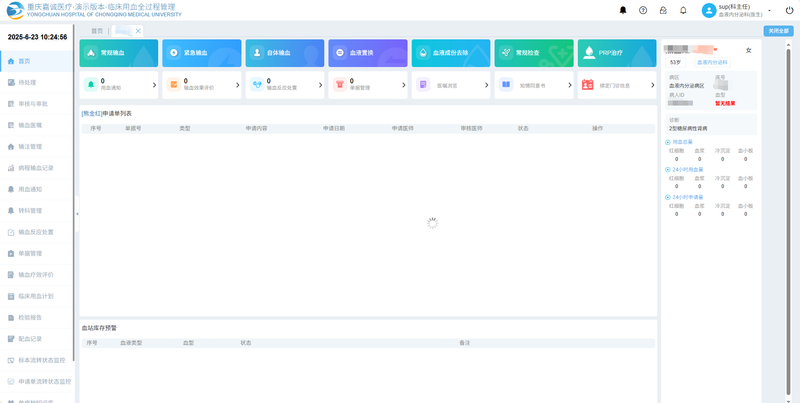800x403 pixels.
Task: Open sidebar item 配血记录
Action: tap(37, 339)
